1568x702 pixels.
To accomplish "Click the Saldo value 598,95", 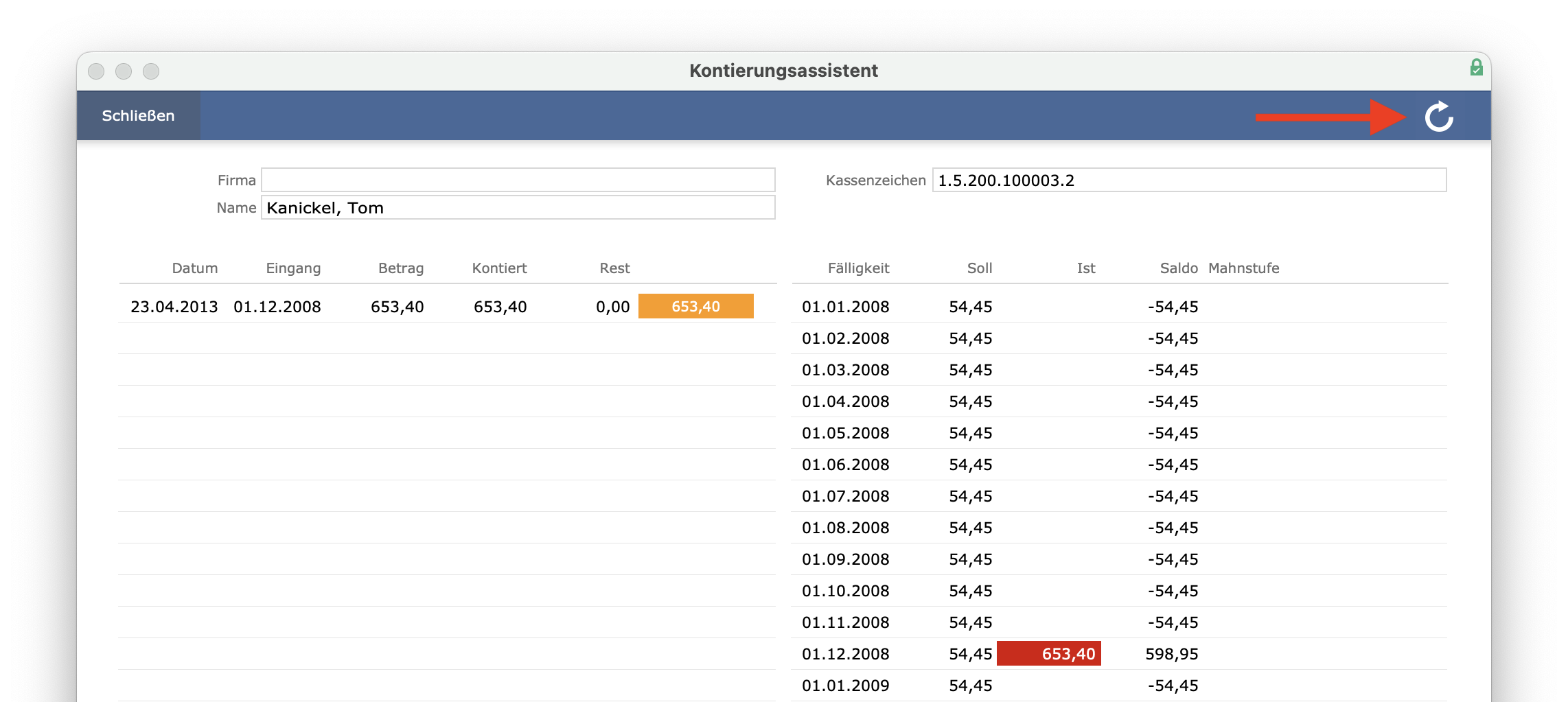I will [x=1172, y=654].
